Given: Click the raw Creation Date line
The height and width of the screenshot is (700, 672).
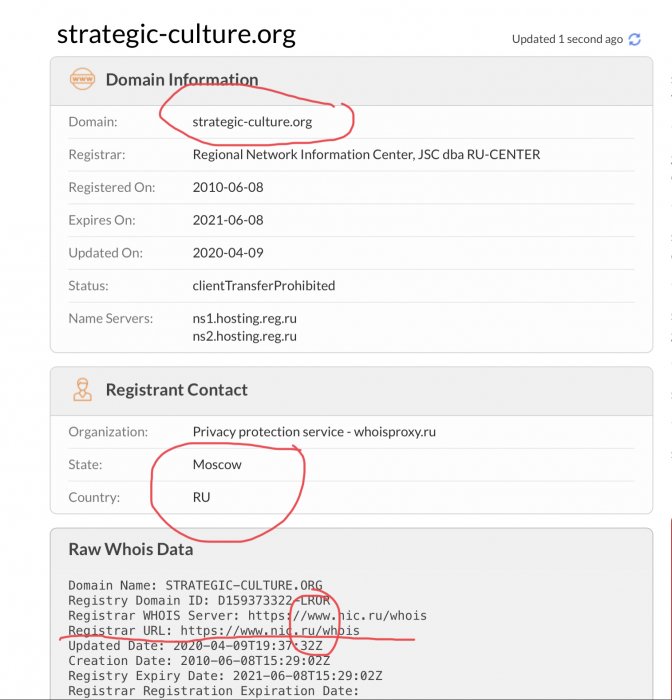Looking at the screenshot, I should tap(199, 661).
